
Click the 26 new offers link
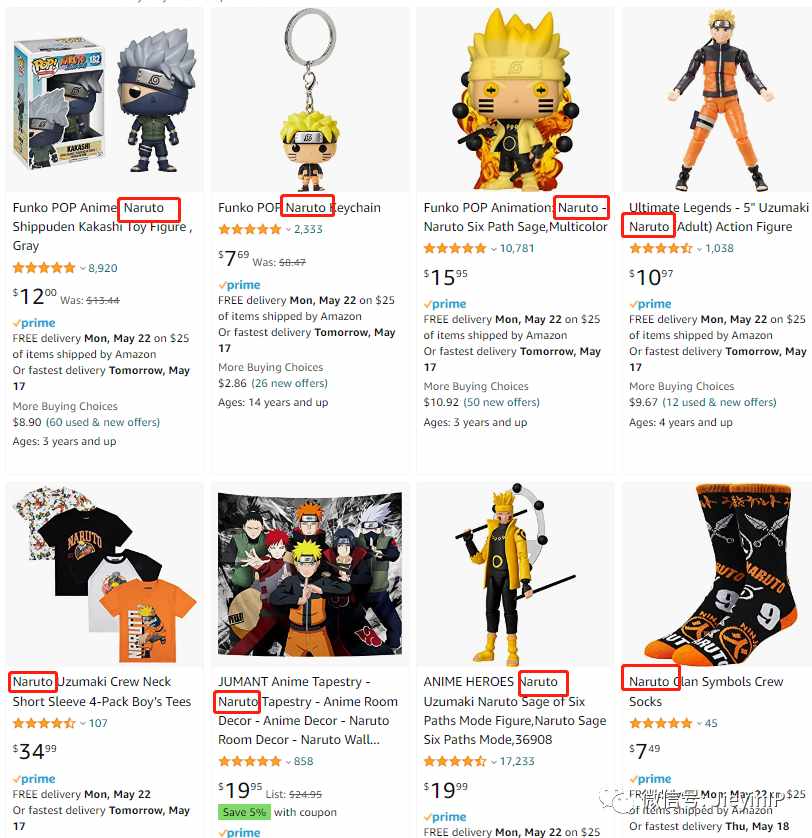(x=289, y=383)
